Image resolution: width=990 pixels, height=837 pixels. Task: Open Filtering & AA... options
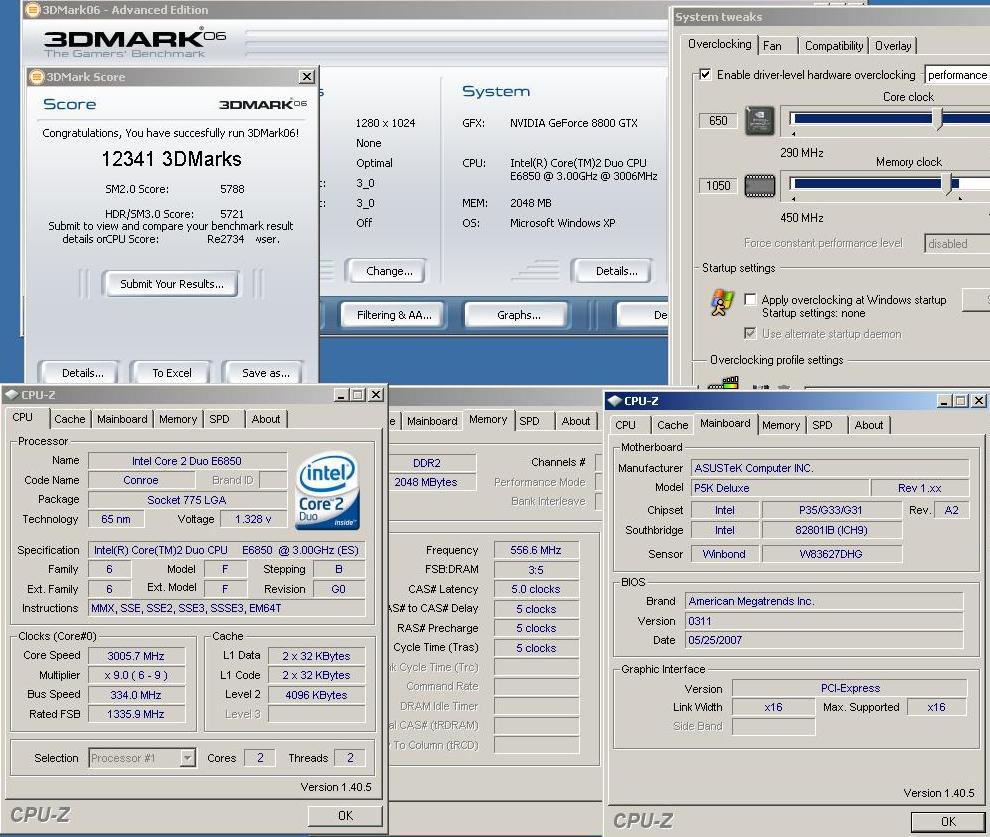click(x=394, y=315)
